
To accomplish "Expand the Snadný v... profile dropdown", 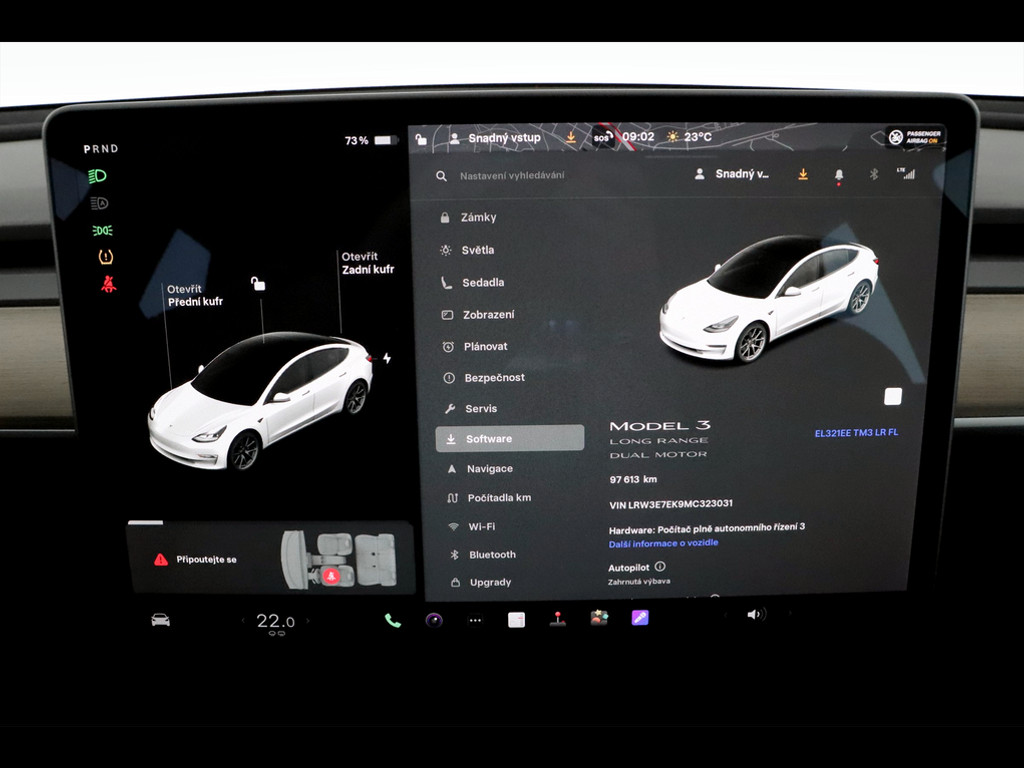I will (x=733, y=174).
